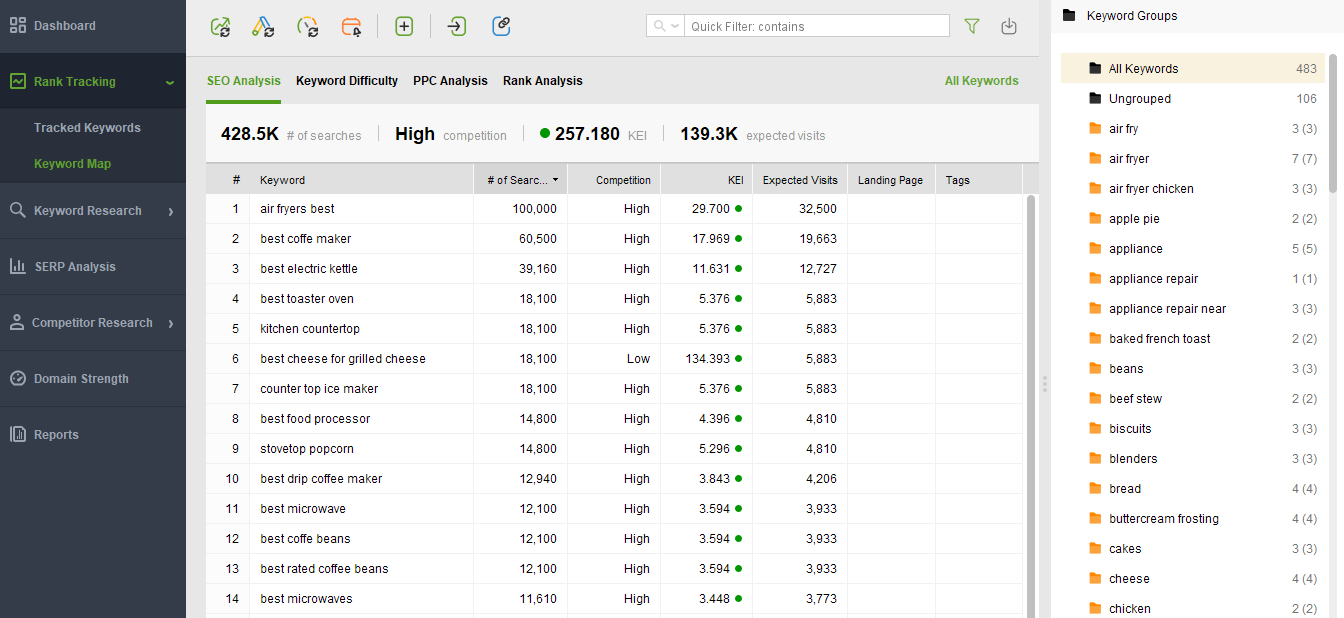Viewport: 1344px width, 618px height.
Task: Select the best cheese for grilled cheese row
Action: [614, 359]
